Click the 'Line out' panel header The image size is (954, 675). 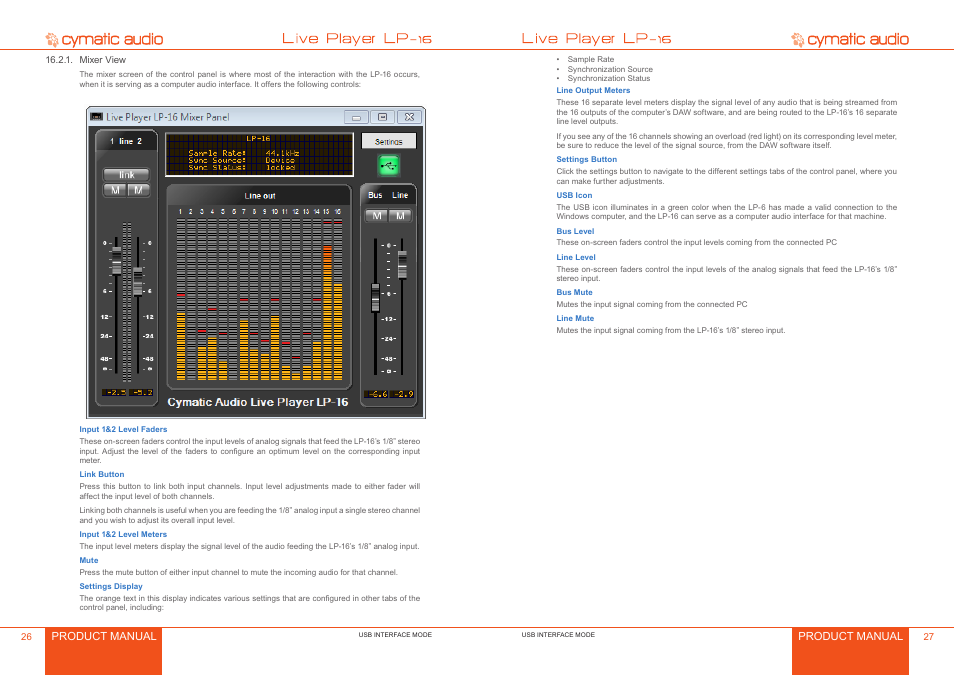[259, 195]
